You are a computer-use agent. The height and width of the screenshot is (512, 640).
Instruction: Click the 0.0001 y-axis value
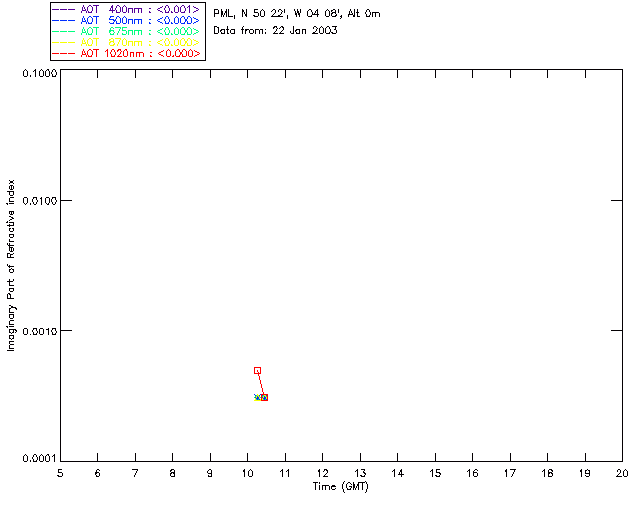pos(40,458)
